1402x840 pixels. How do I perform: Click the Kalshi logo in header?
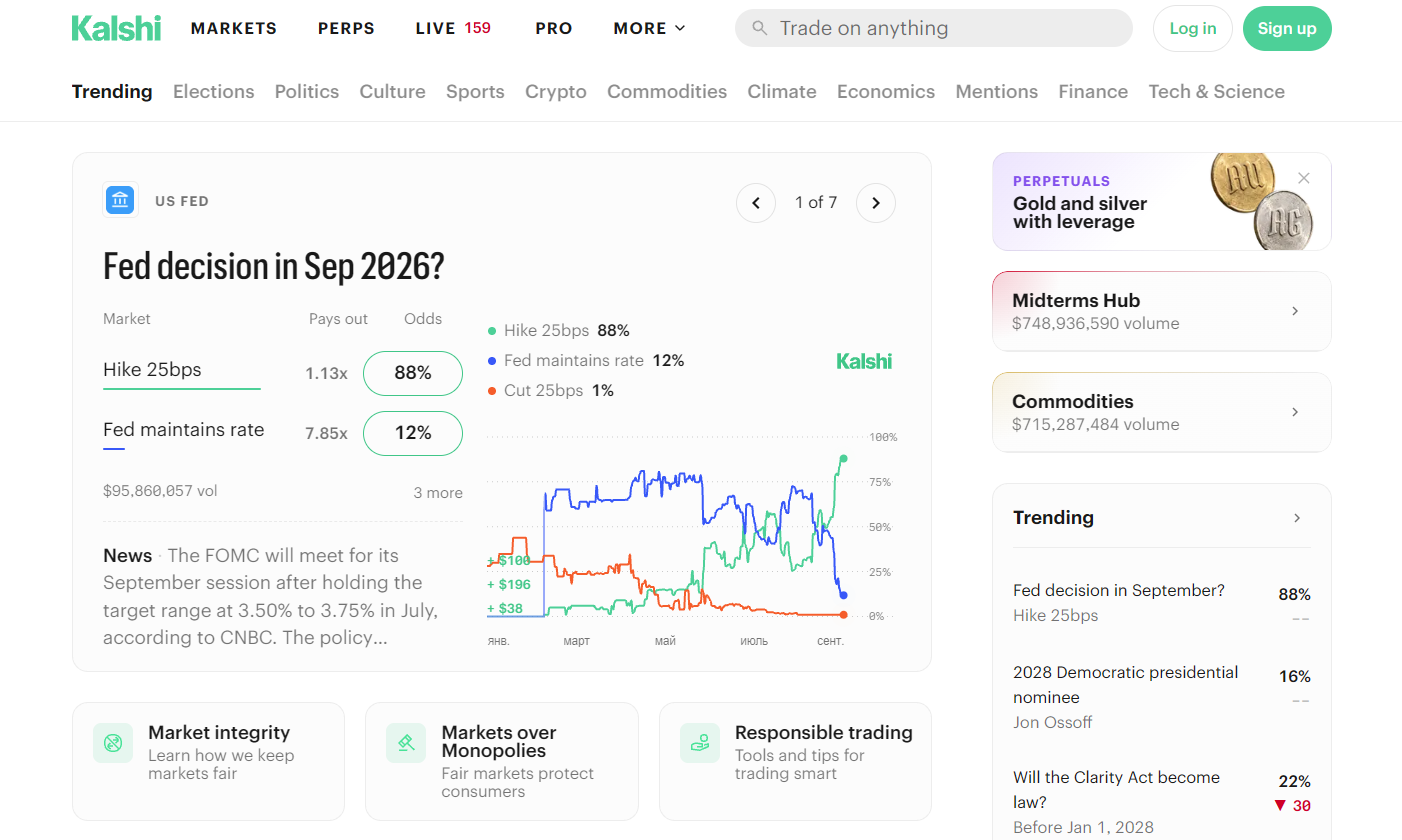click(116, 28)
